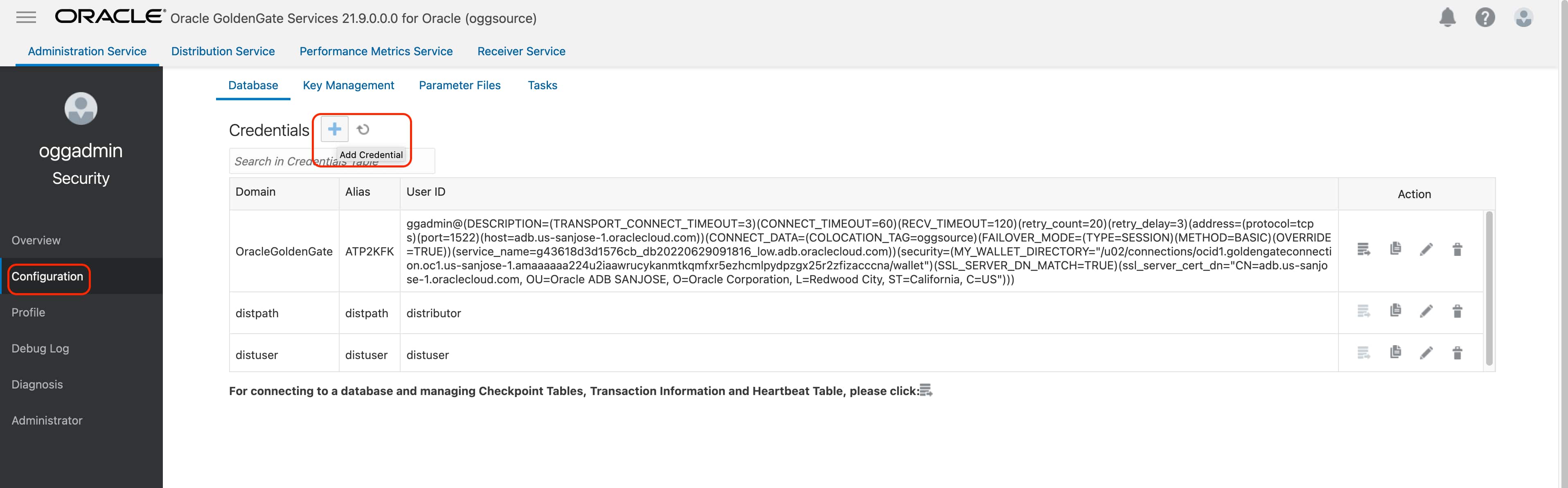Delete the ATP2KFK credential
This screenshot has width=1568, height=488.
click(1457, 250)
